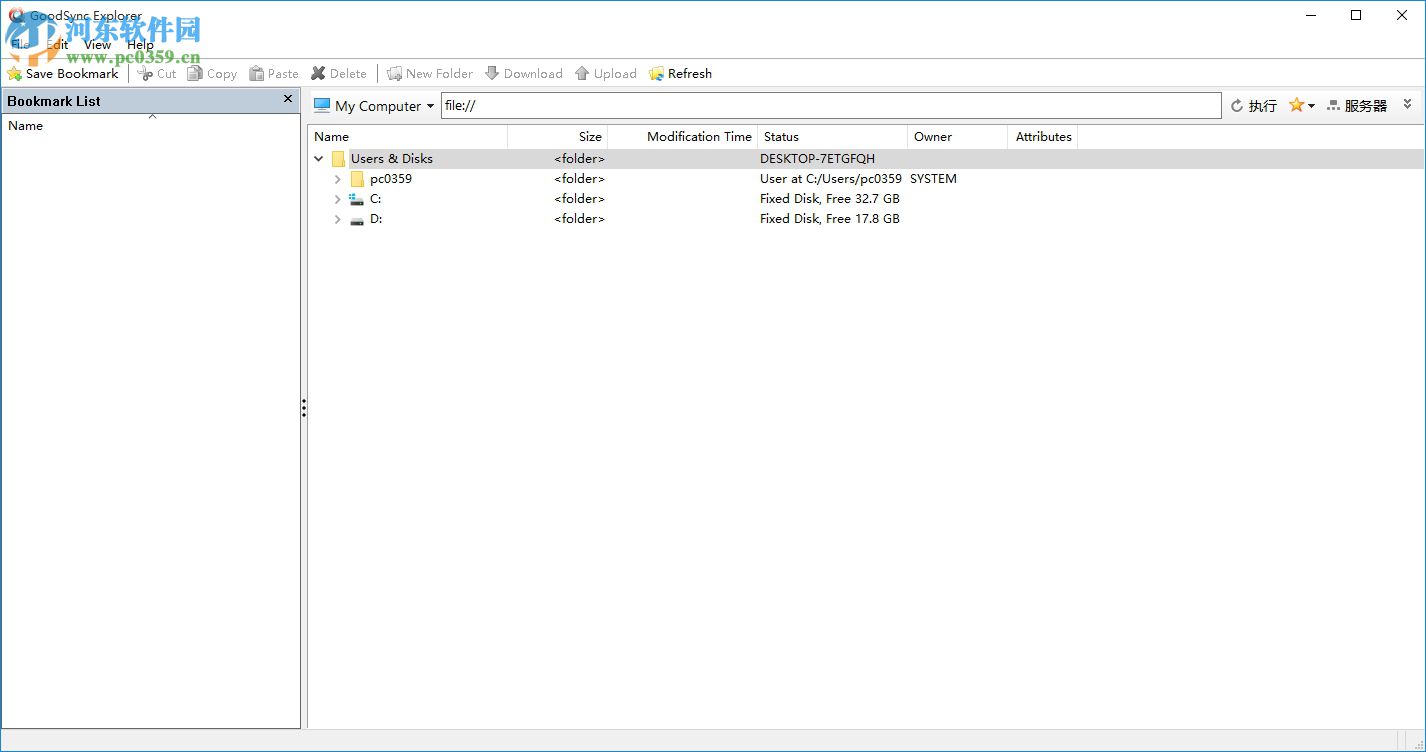Select the Users & Disks row
The height and width of the screenshot is (752, 1426).
click(866, 159)
